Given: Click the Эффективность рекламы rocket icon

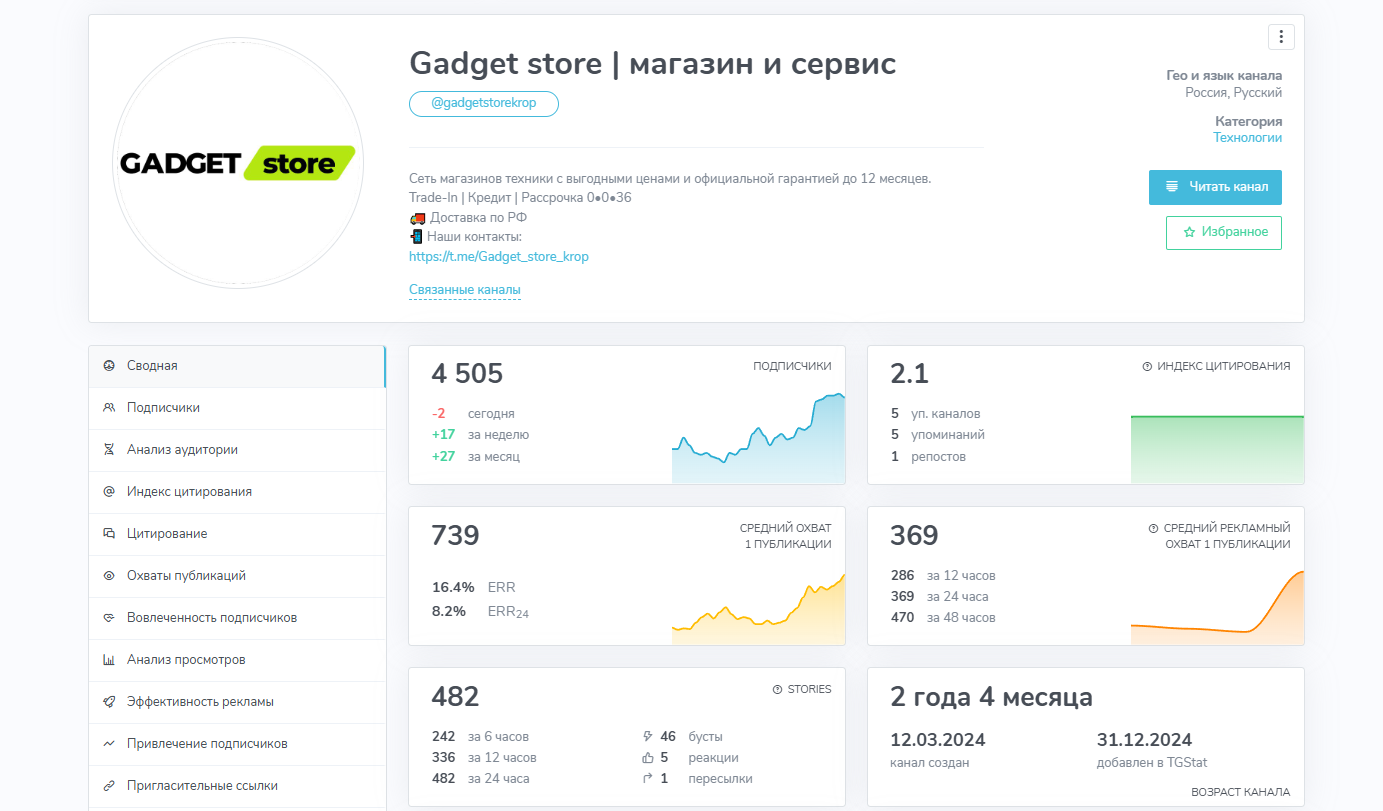Looking at the screenshot, I should click(x=109, y=702).
